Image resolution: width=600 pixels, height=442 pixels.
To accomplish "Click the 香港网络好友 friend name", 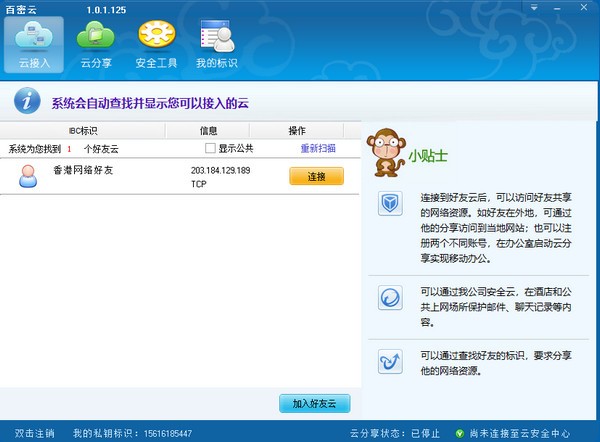I will pos(83,170).
